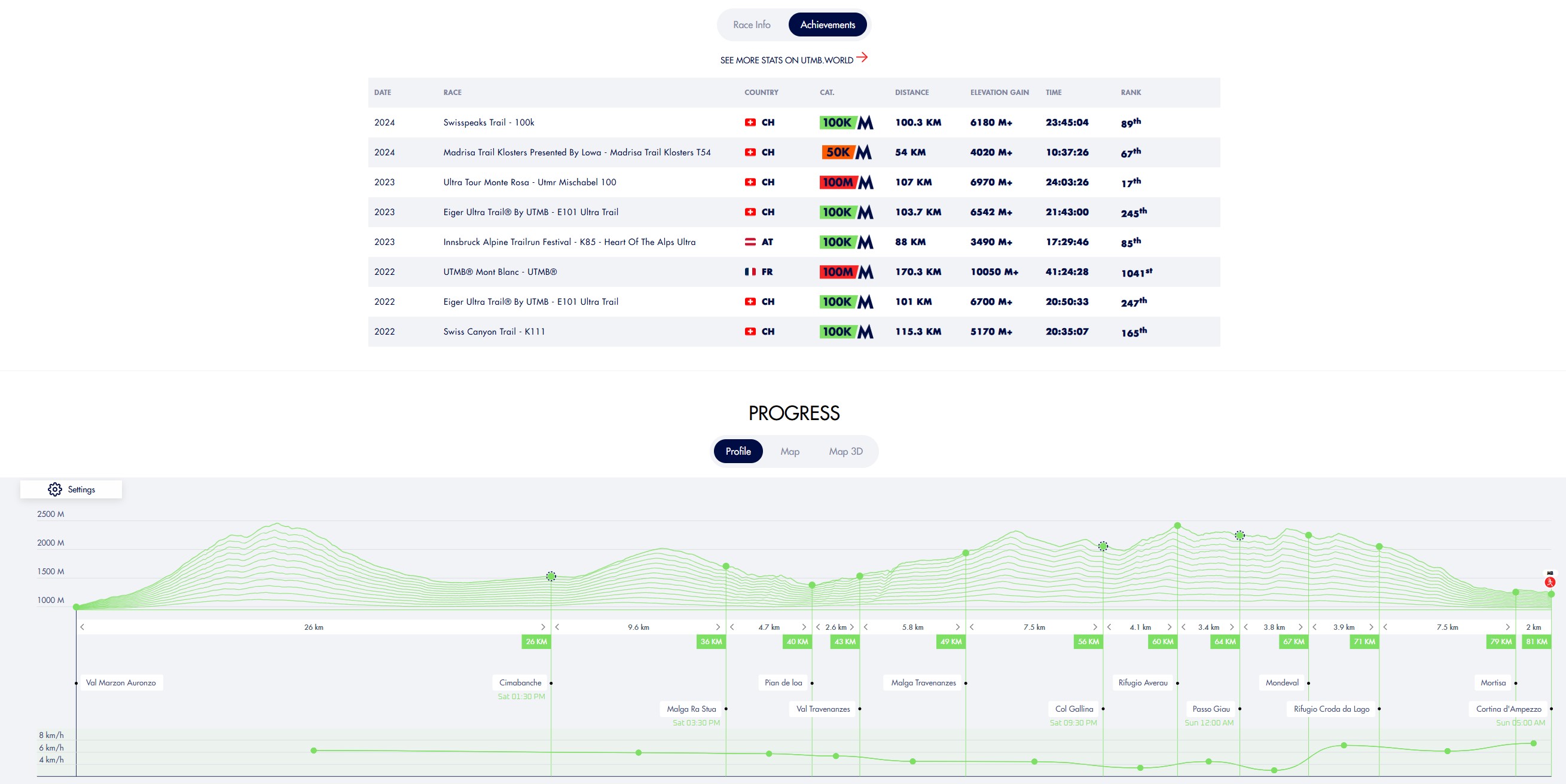Click the Mondeval checkpoint label
This screenshot has height=784, width=1566.
point(1281,683)
